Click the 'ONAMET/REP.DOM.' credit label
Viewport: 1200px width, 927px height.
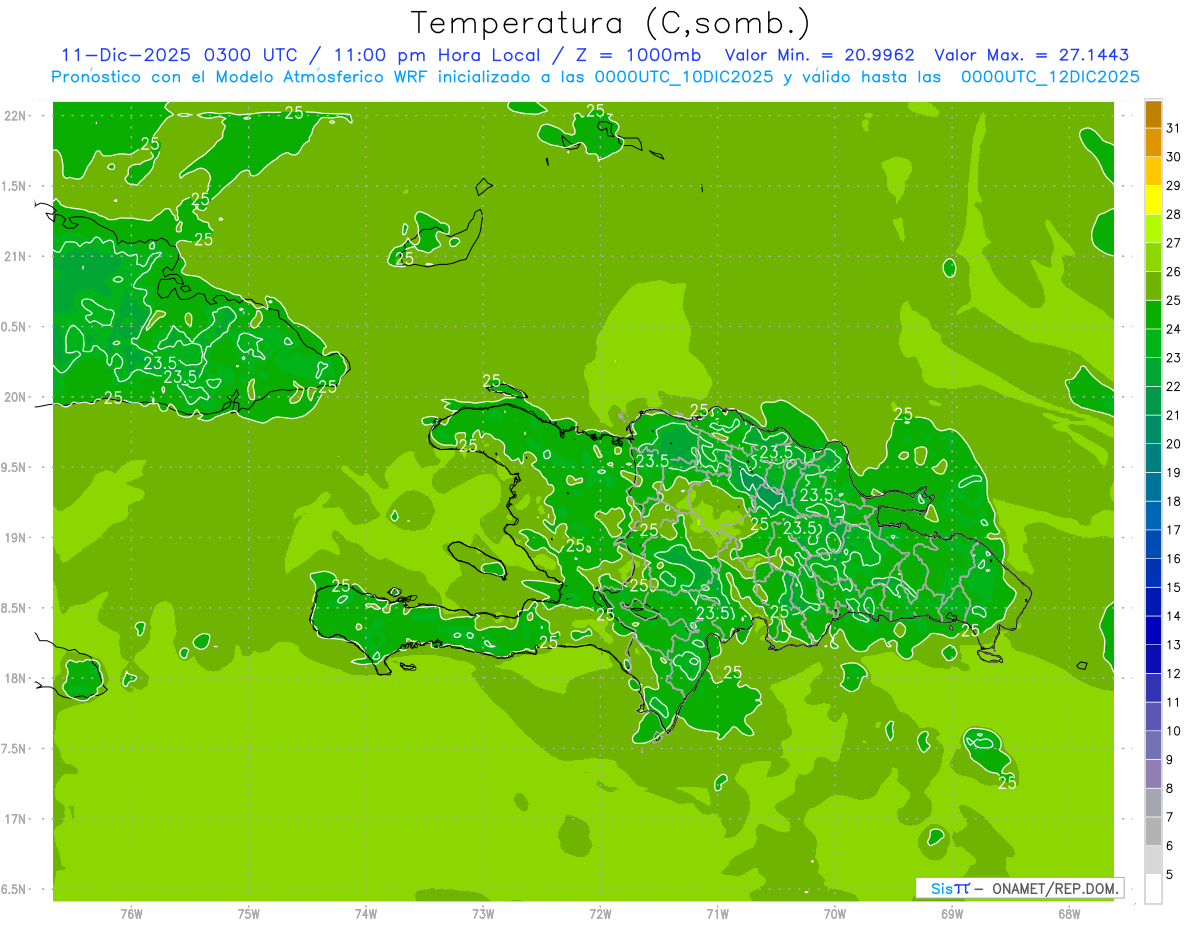pyautogui.click(x=1054, y=888)
